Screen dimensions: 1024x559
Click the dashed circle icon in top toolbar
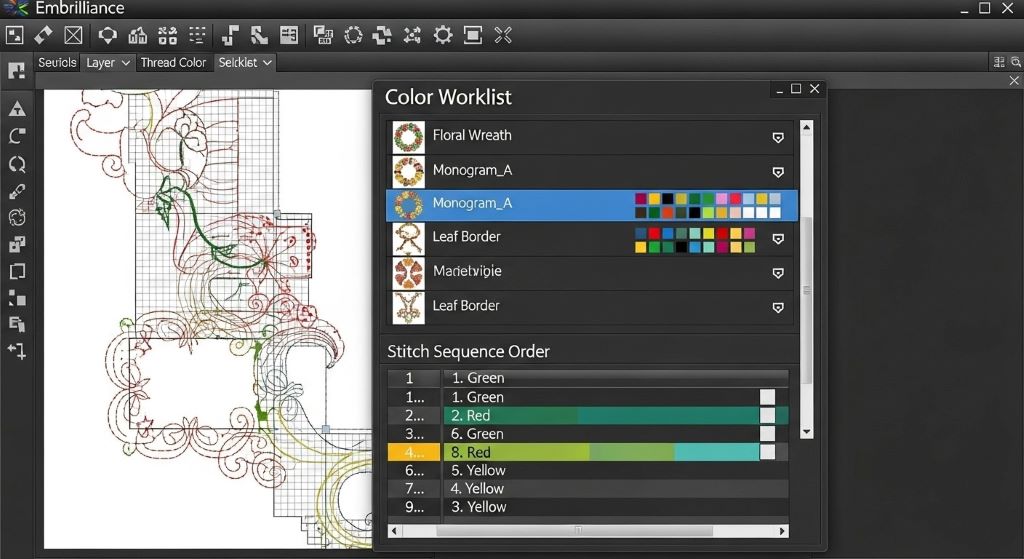(353, 35)
